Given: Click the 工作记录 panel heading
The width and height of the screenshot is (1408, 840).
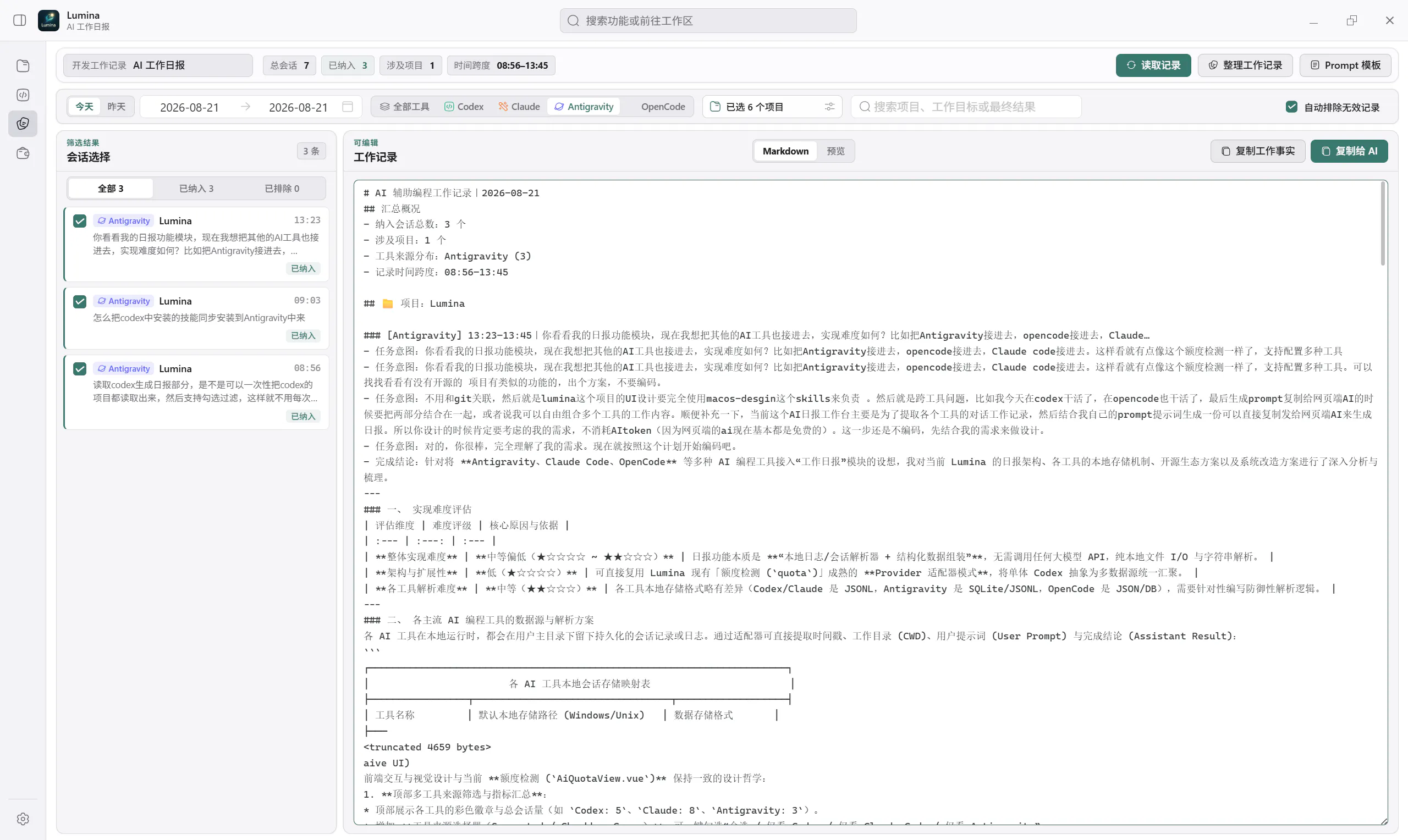Looking at the screenshot, I should (x=375, y=157).
